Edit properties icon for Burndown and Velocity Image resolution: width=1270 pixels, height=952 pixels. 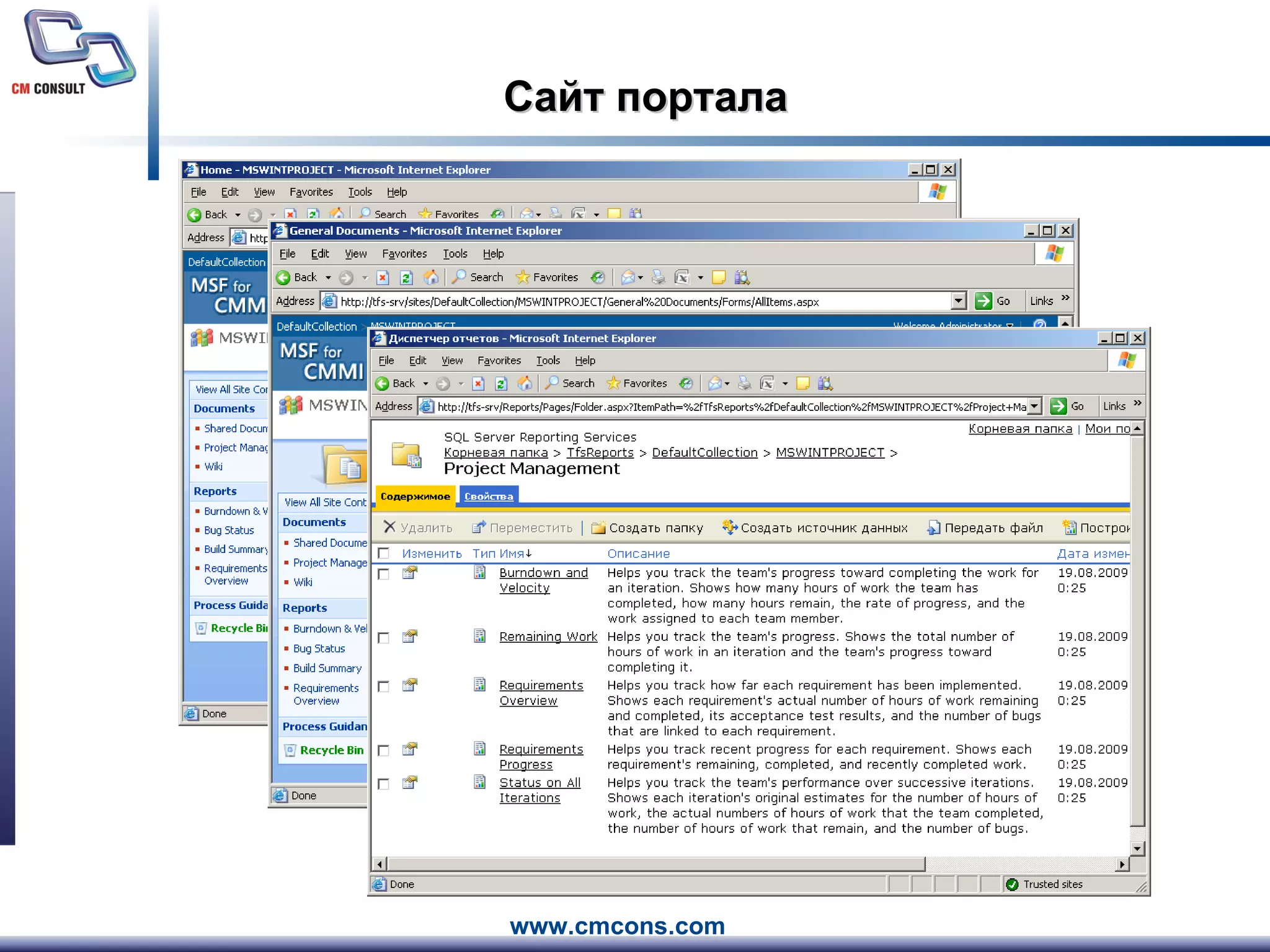pyautogui.click(x=409, y=573)
